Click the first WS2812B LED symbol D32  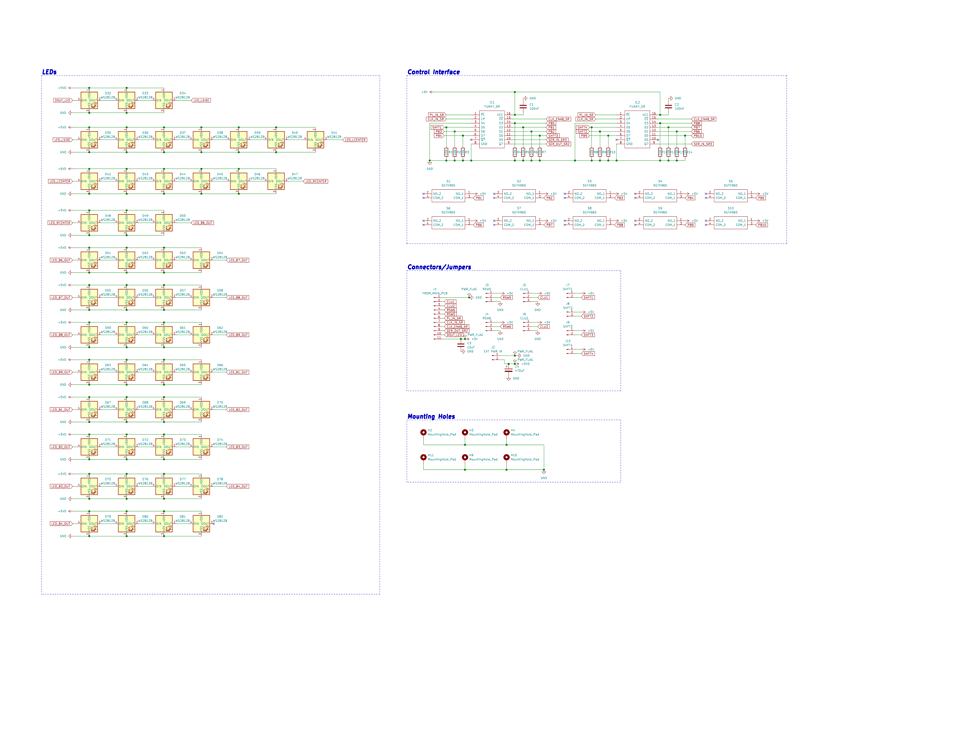click(x=89, y=100)
